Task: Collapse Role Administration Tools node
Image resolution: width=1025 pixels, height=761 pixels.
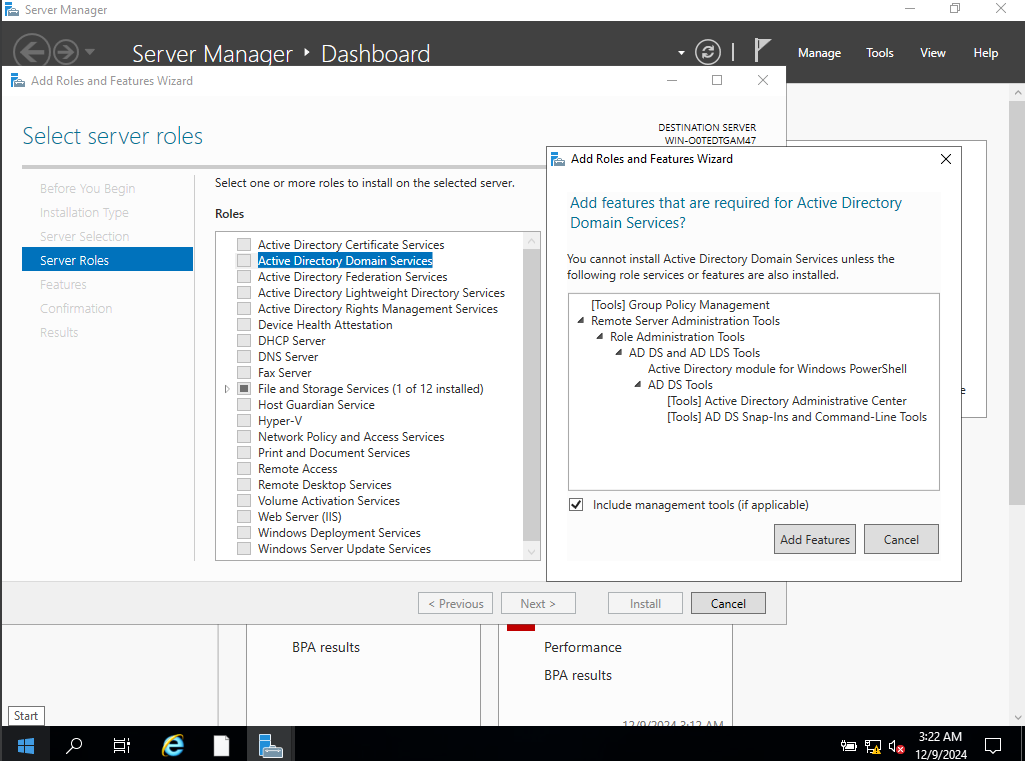Action: click(599, 336)
